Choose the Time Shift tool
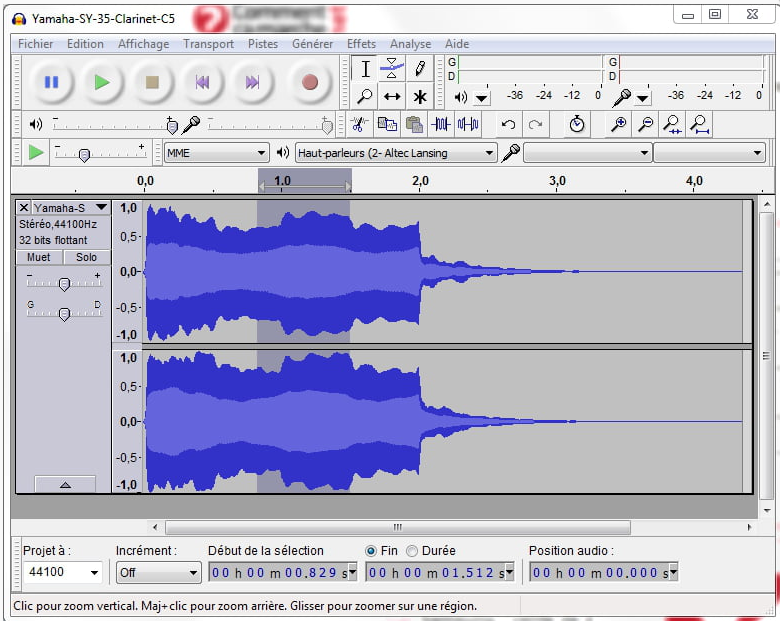The image size is (780, 621). coord(392,96)
